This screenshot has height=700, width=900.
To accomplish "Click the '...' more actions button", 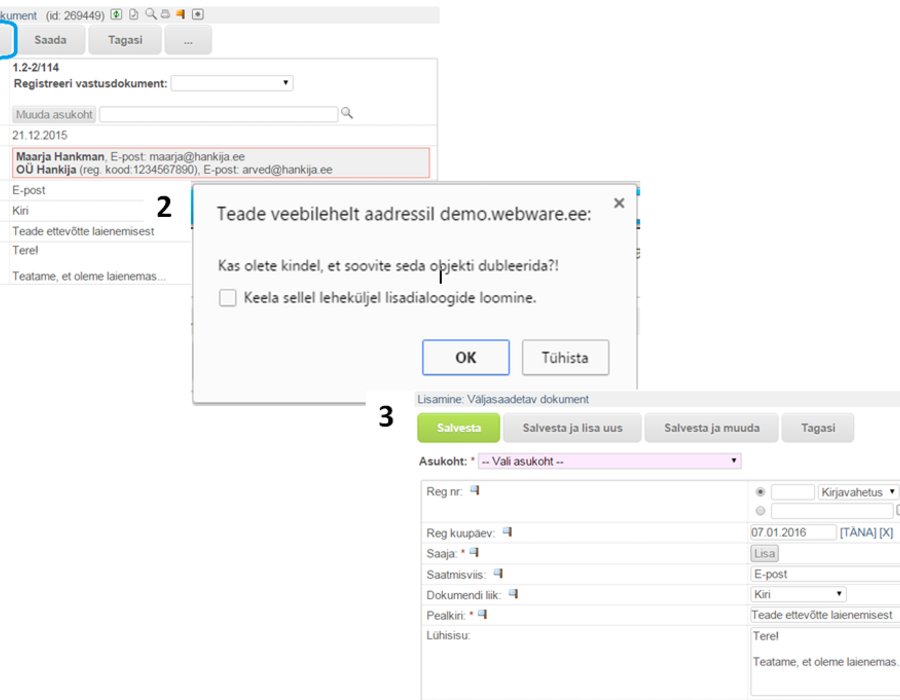I will pyautogui.click(x=188, y=40).
